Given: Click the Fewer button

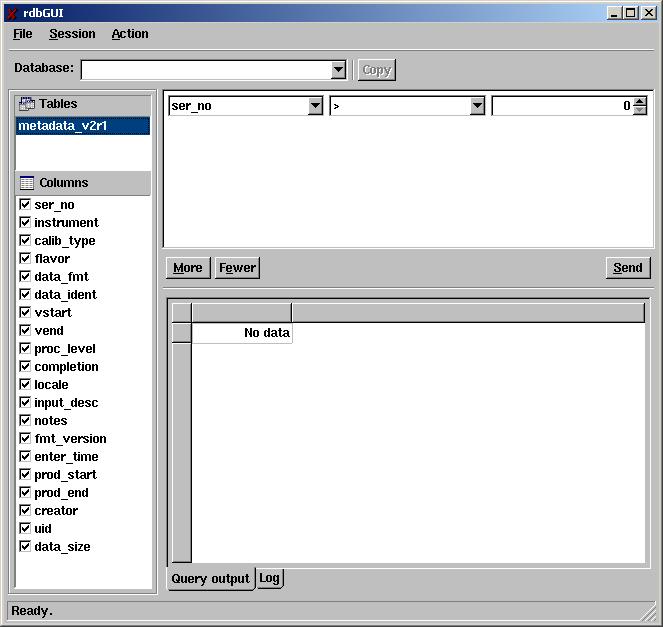Looking at the screenshot, I should point(237,267).
